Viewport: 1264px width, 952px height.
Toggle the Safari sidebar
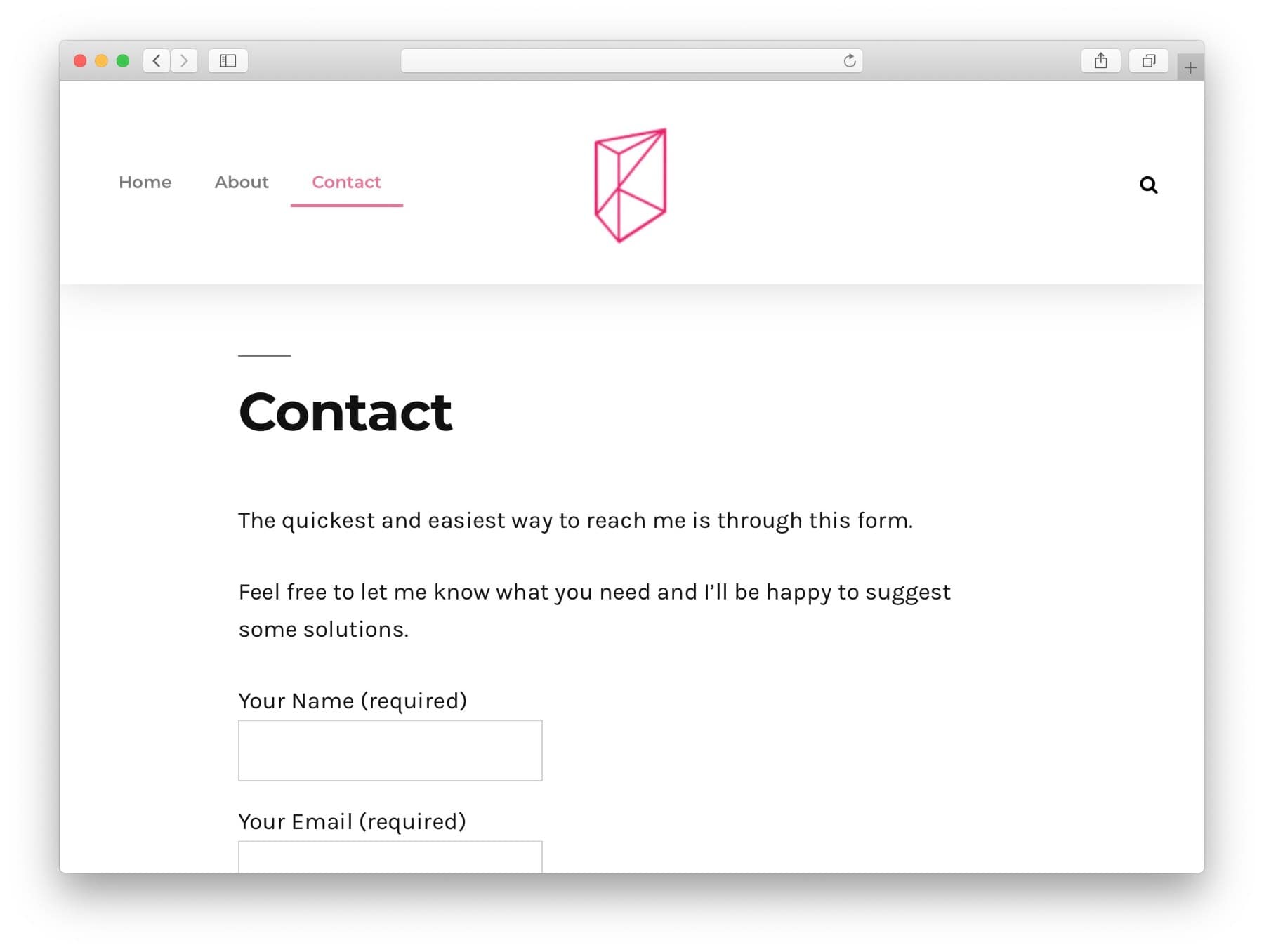[228, 60]
